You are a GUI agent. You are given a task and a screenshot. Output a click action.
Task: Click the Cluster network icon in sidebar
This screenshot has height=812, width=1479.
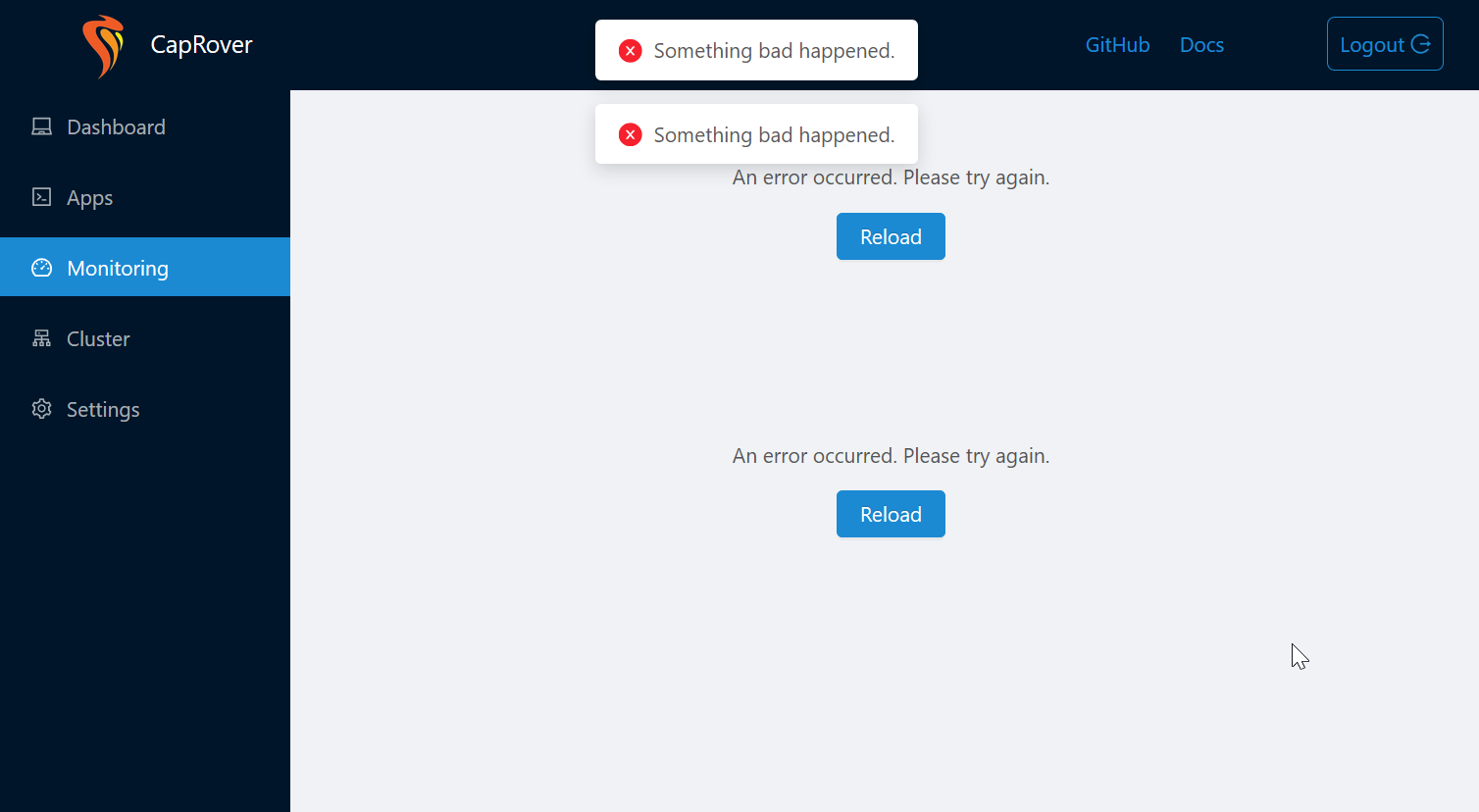(41, 337)
